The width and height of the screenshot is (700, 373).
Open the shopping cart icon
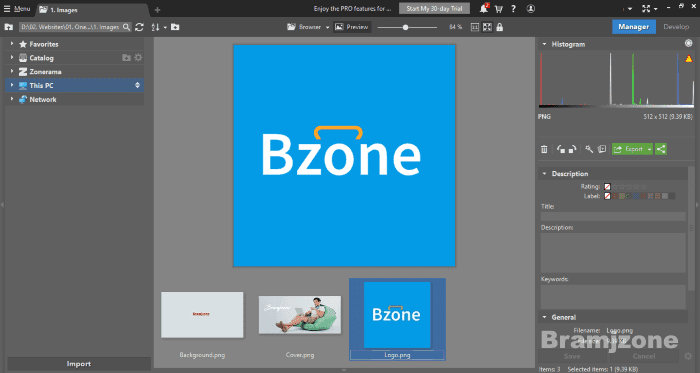tap(499, 9)
